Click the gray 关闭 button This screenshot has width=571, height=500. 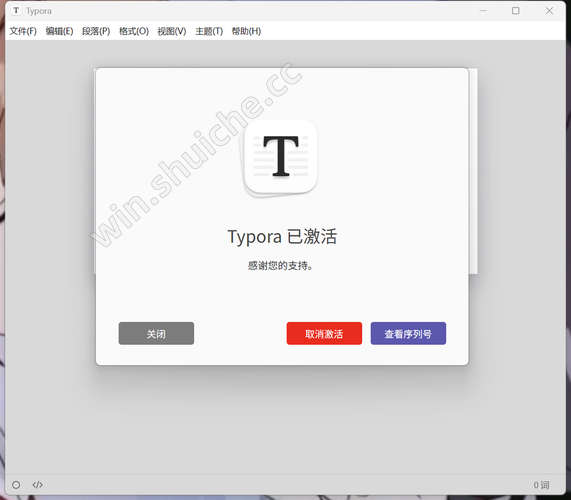[x=156, y=333]
